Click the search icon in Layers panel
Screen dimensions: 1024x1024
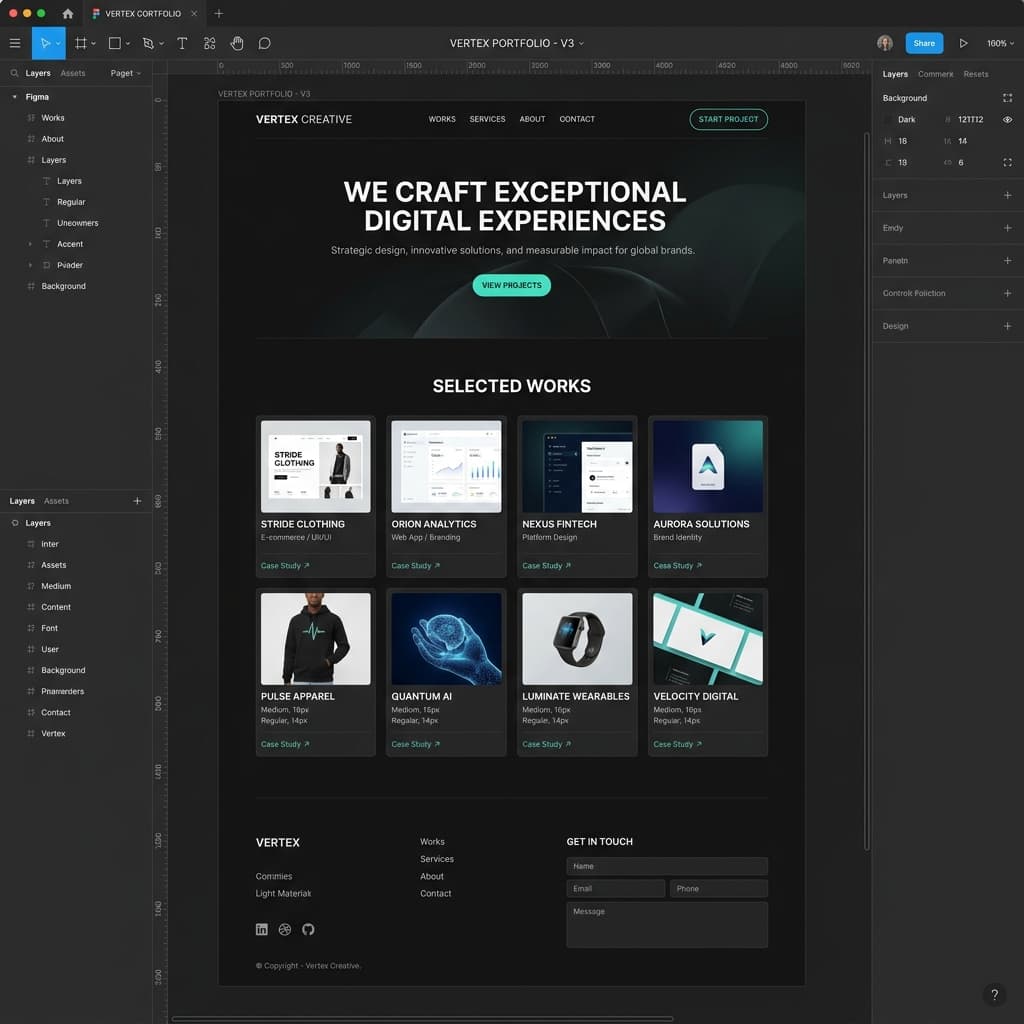14,73
